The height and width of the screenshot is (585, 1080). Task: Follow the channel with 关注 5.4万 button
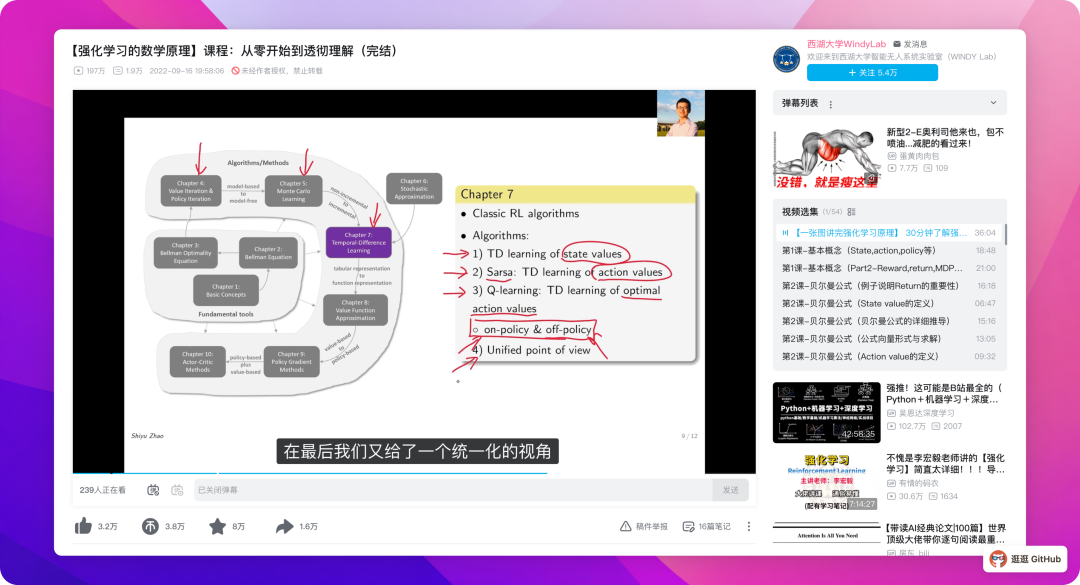872,72
